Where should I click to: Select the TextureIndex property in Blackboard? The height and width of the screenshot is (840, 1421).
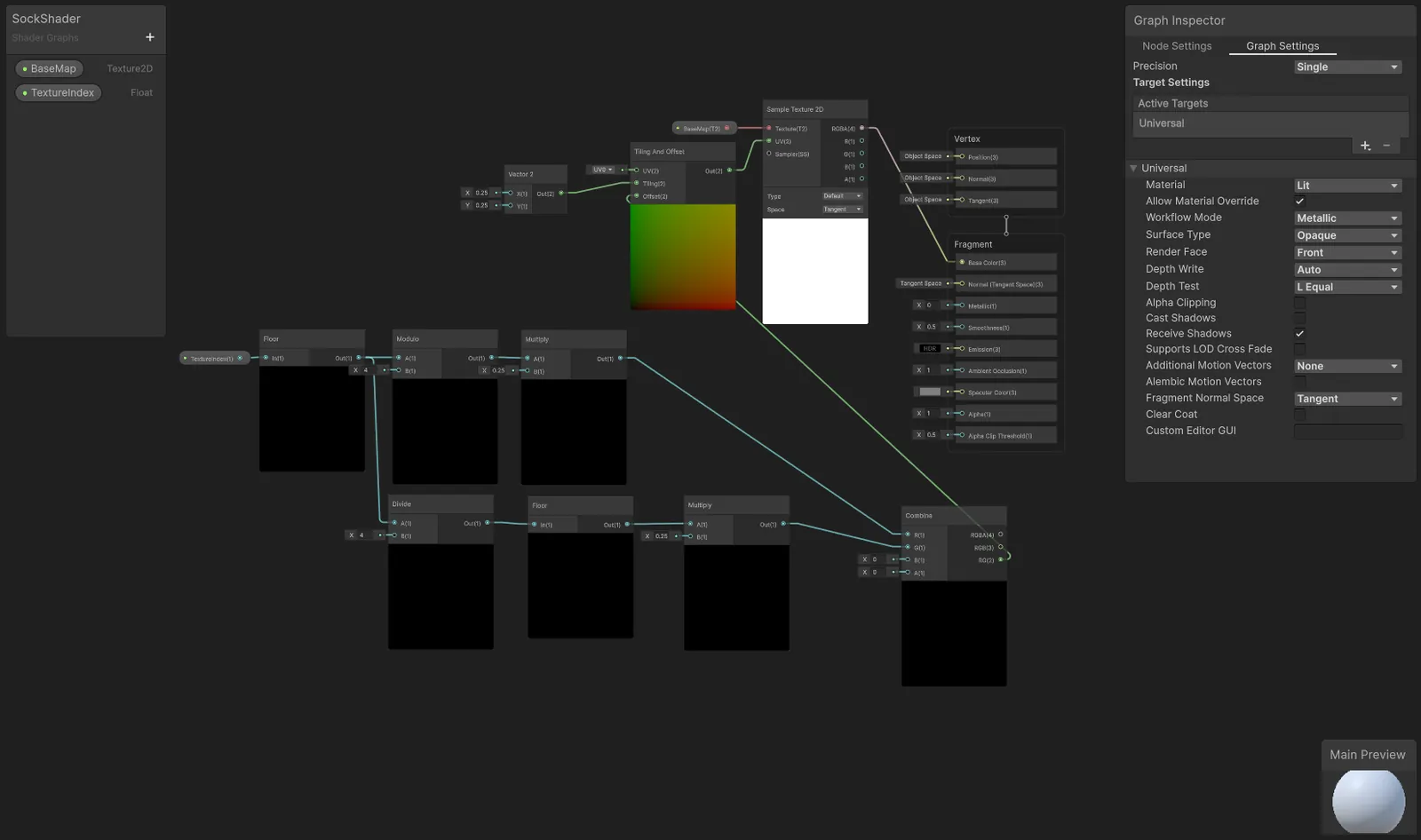tap(59, 92)
